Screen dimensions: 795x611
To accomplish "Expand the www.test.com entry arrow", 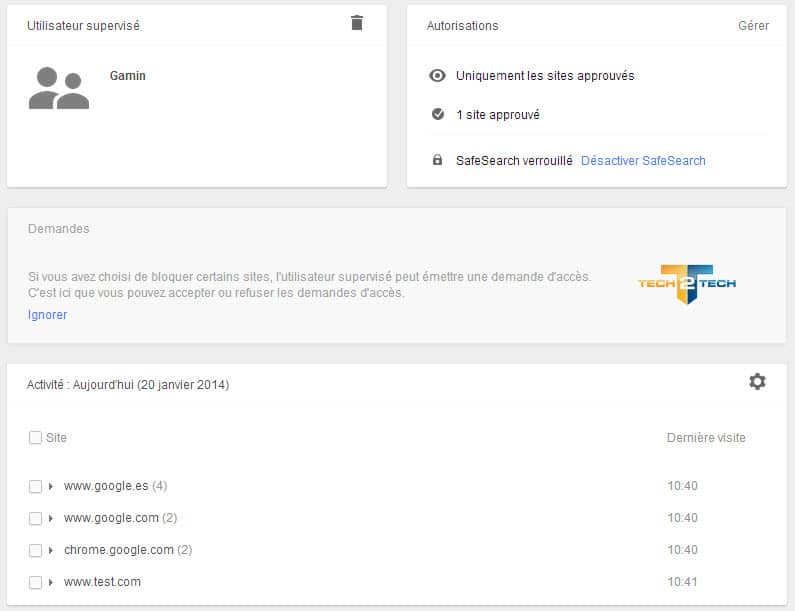I will pyautogui.click(x=51, y=582).
